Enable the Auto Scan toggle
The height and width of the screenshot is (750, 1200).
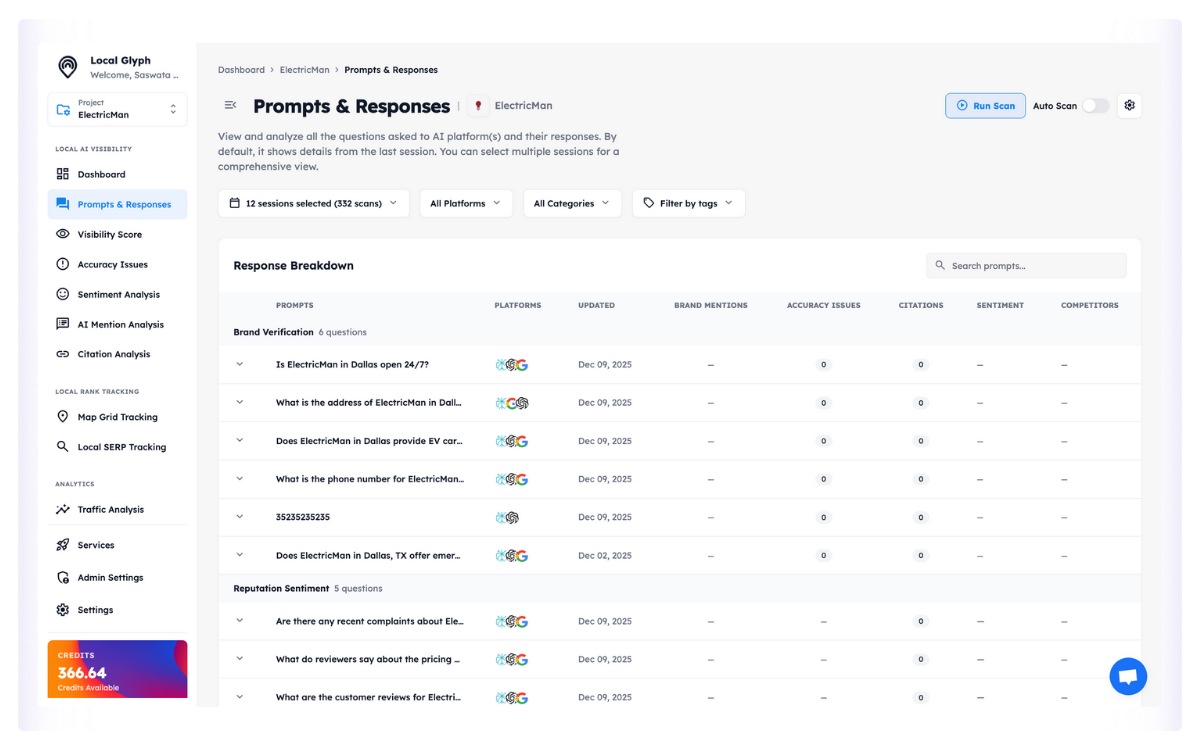click(1095, 106)
